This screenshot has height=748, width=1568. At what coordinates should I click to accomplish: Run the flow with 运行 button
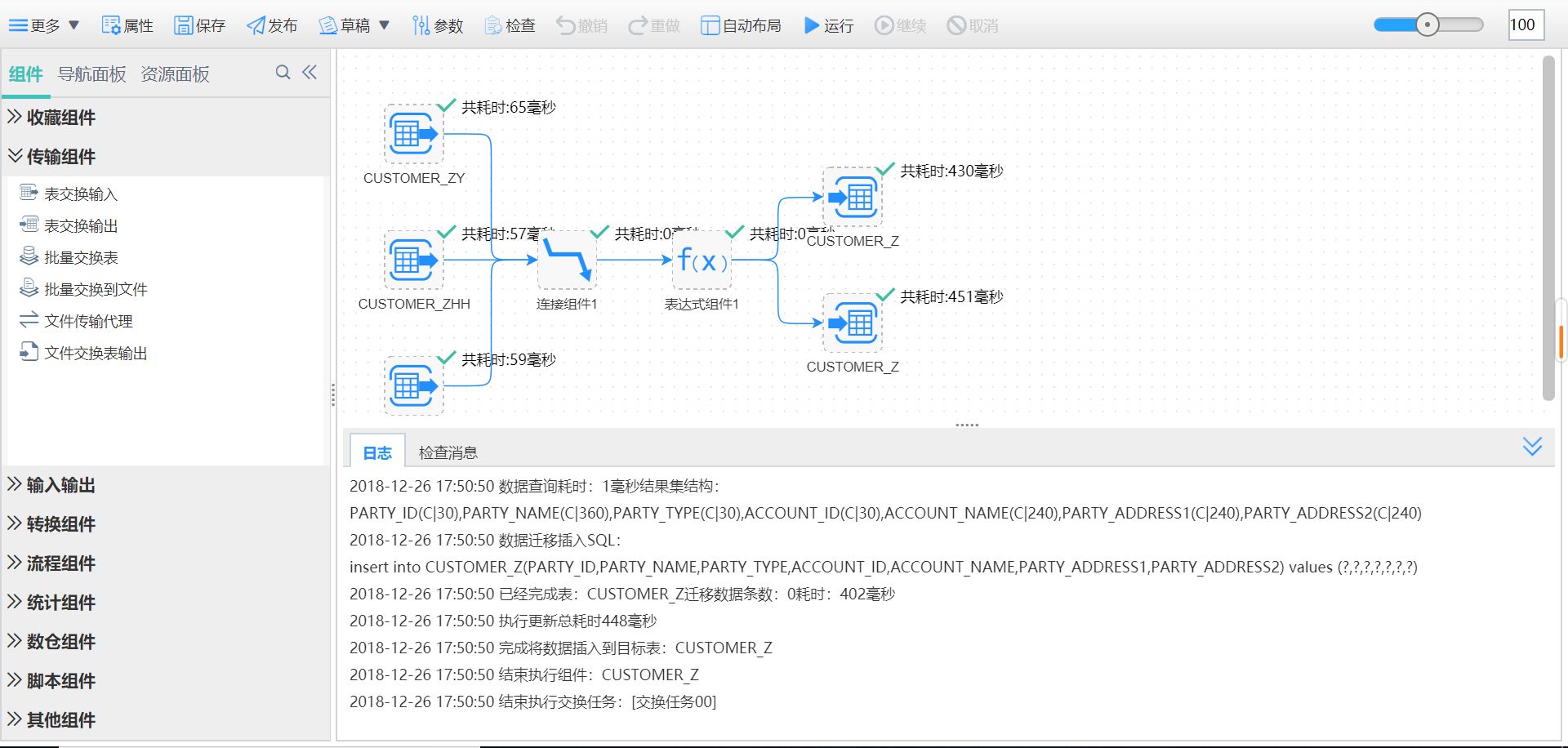tap(828, 25)
